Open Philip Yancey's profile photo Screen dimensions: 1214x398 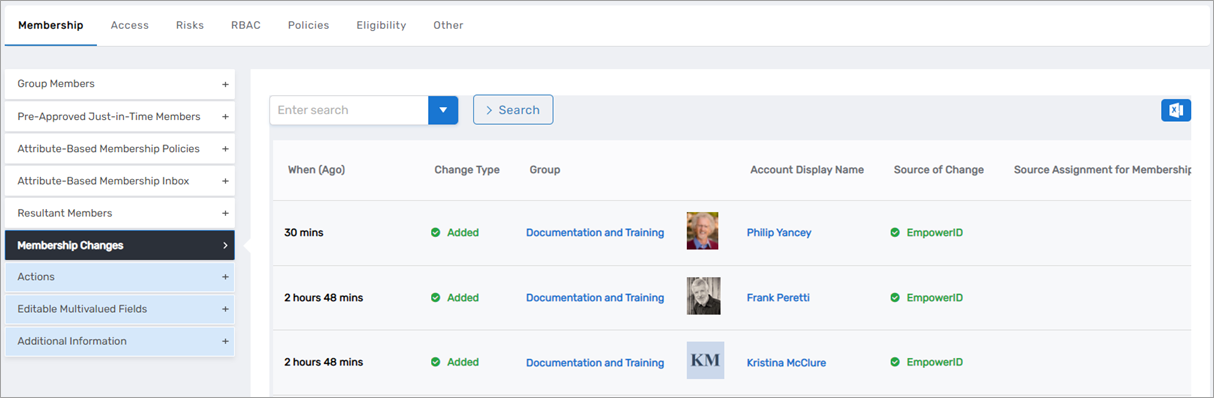703,231
